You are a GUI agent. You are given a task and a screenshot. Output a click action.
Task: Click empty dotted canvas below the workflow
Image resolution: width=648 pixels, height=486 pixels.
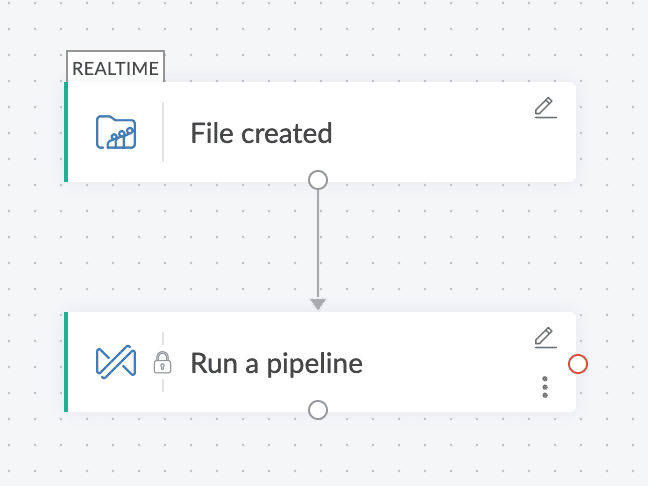320,455
